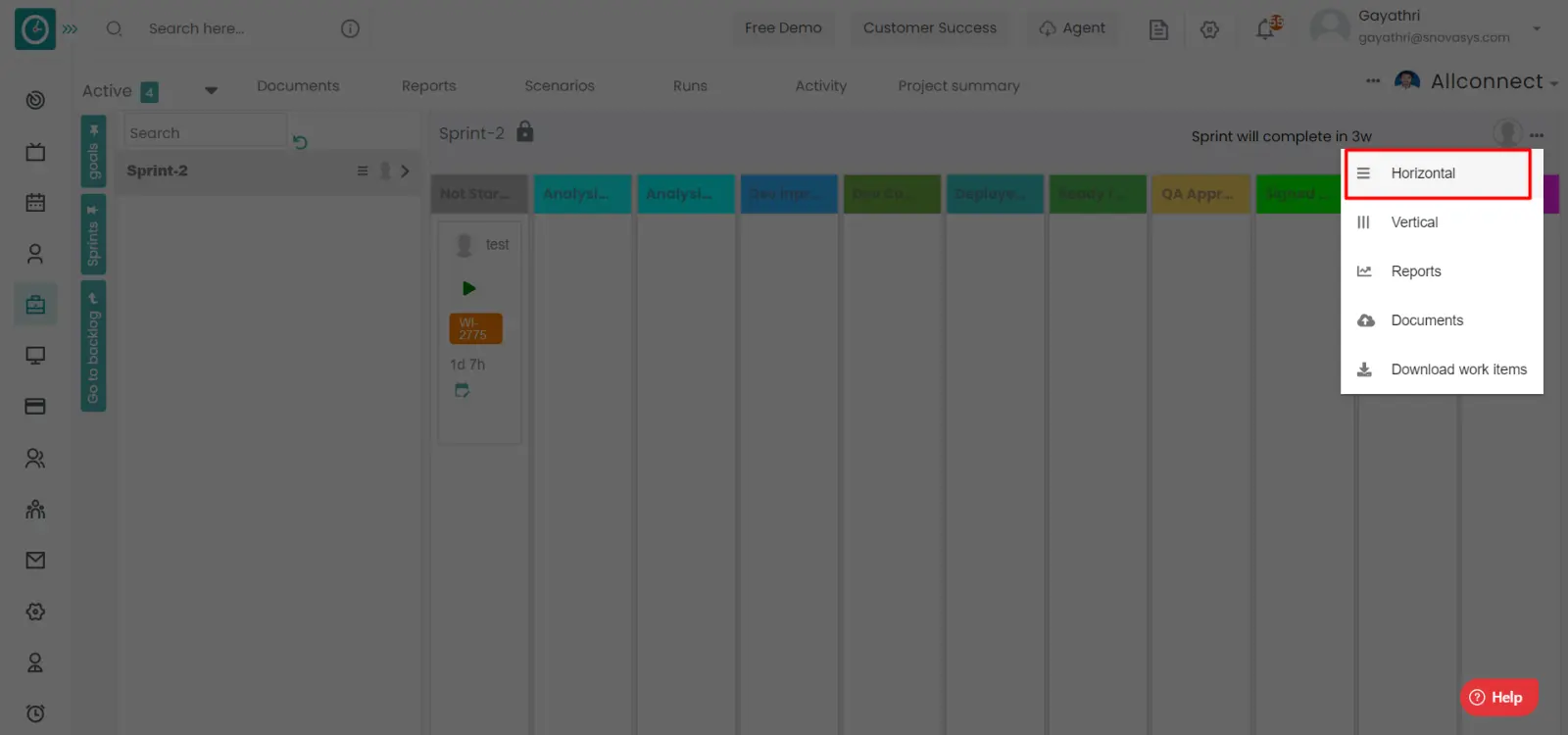Click the orange WI-2775 tag
This screenshot has width=1568, height=735.
coord(475,328)
